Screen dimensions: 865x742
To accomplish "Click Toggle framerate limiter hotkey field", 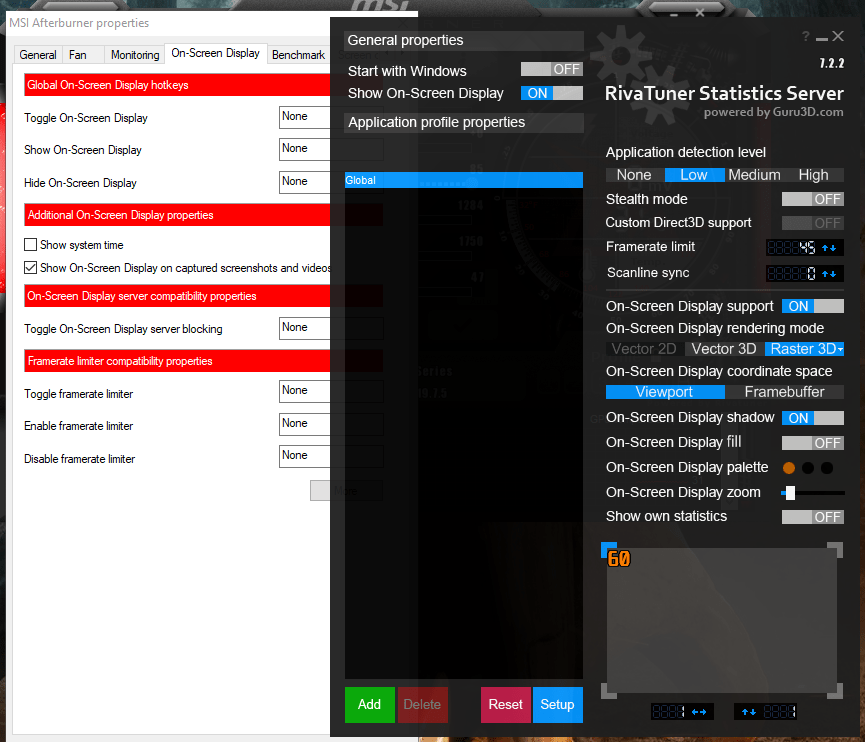I will pos(331,391).
